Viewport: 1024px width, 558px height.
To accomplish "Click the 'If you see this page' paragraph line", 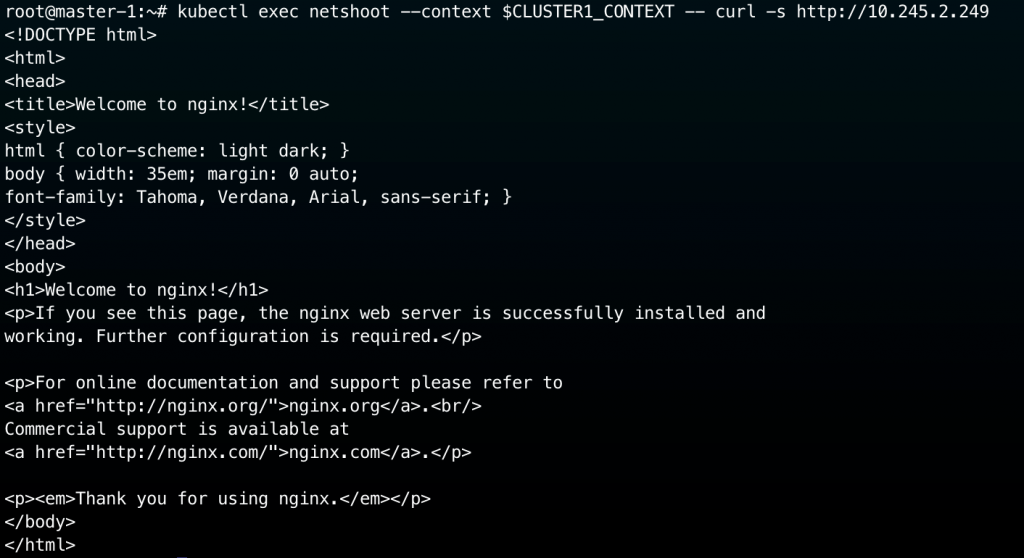I will tap(385, 313).
